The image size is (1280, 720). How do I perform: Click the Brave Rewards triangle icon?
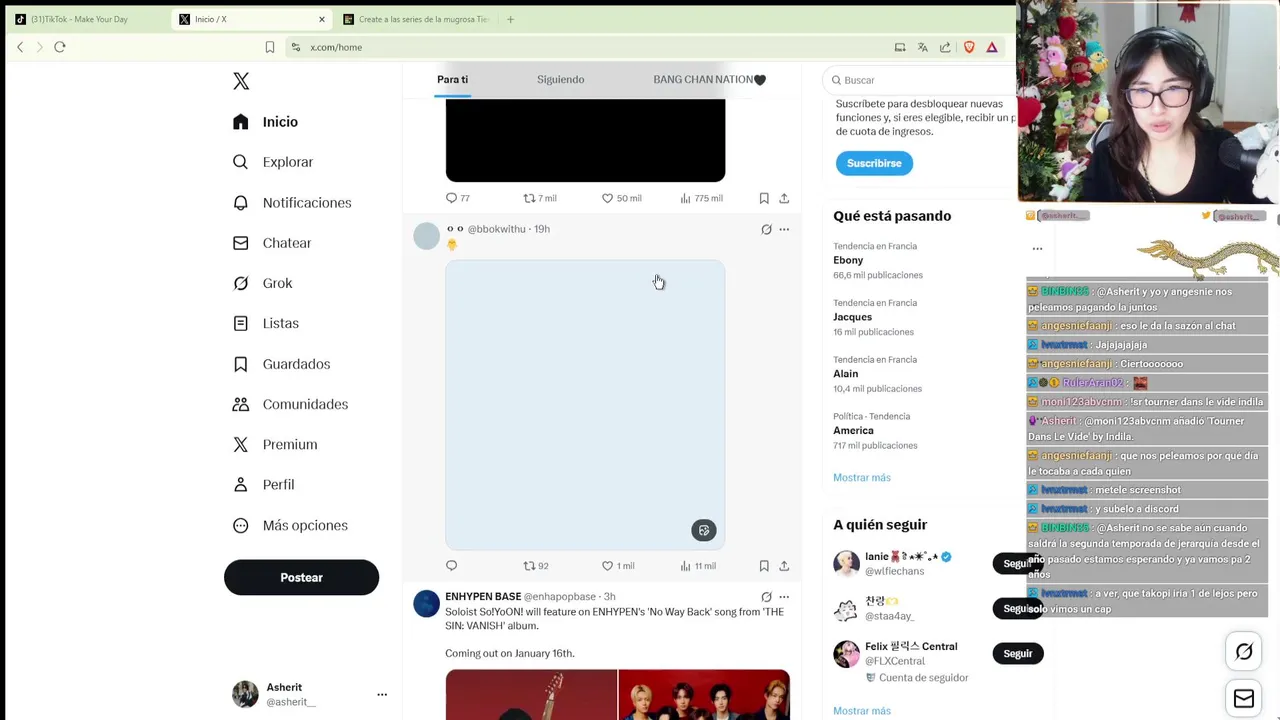[992, 47]
